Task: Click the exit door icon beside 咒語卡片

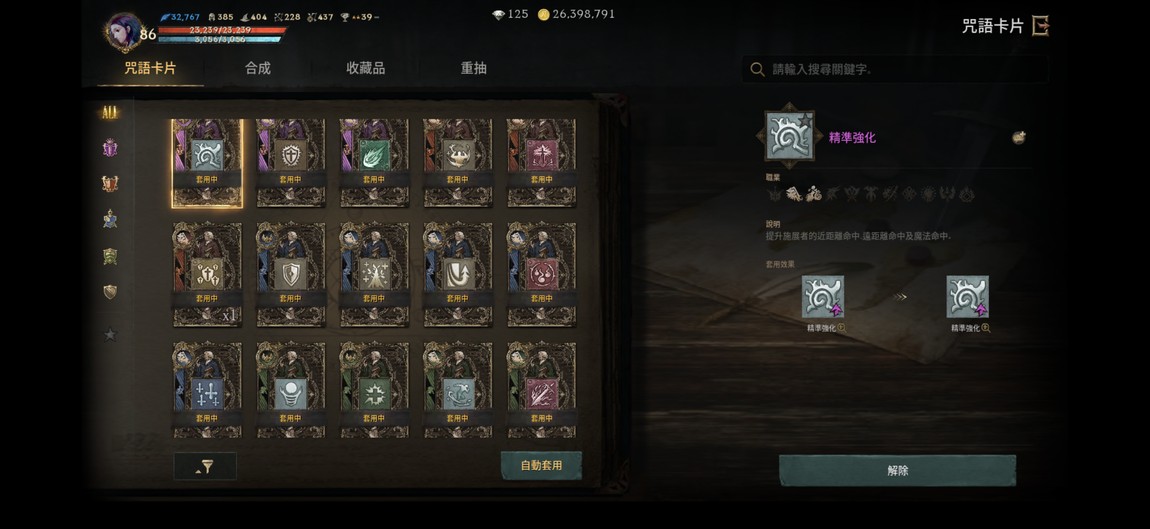Action: point(1040,26)
